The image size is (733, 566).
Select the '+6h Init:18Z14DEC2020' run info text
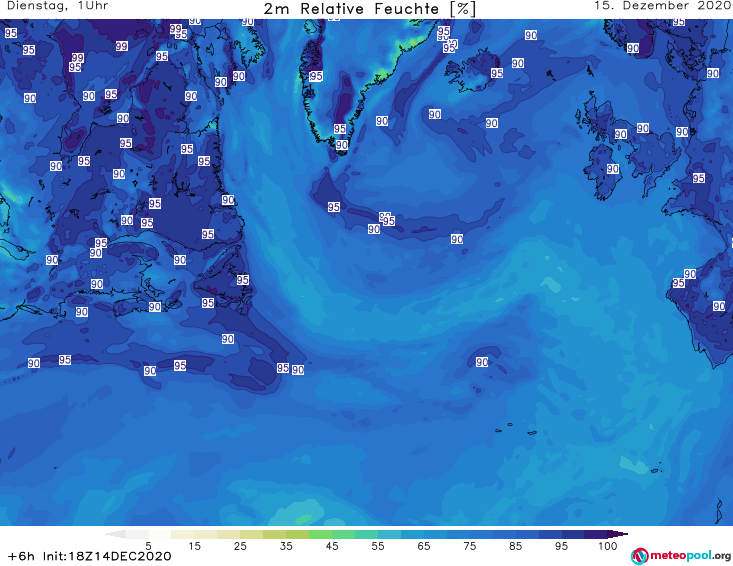pos(89,556)
